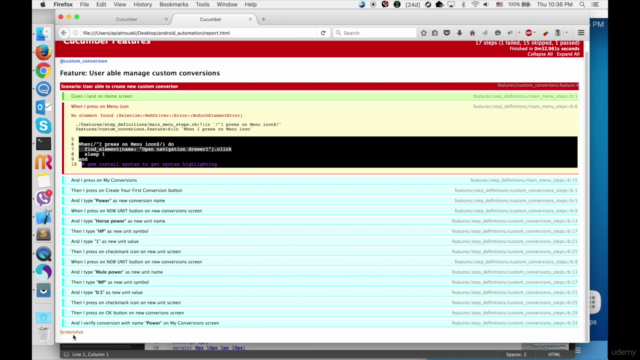Click Collapse All link
The image size is (640, 360).
pos(540,54)
